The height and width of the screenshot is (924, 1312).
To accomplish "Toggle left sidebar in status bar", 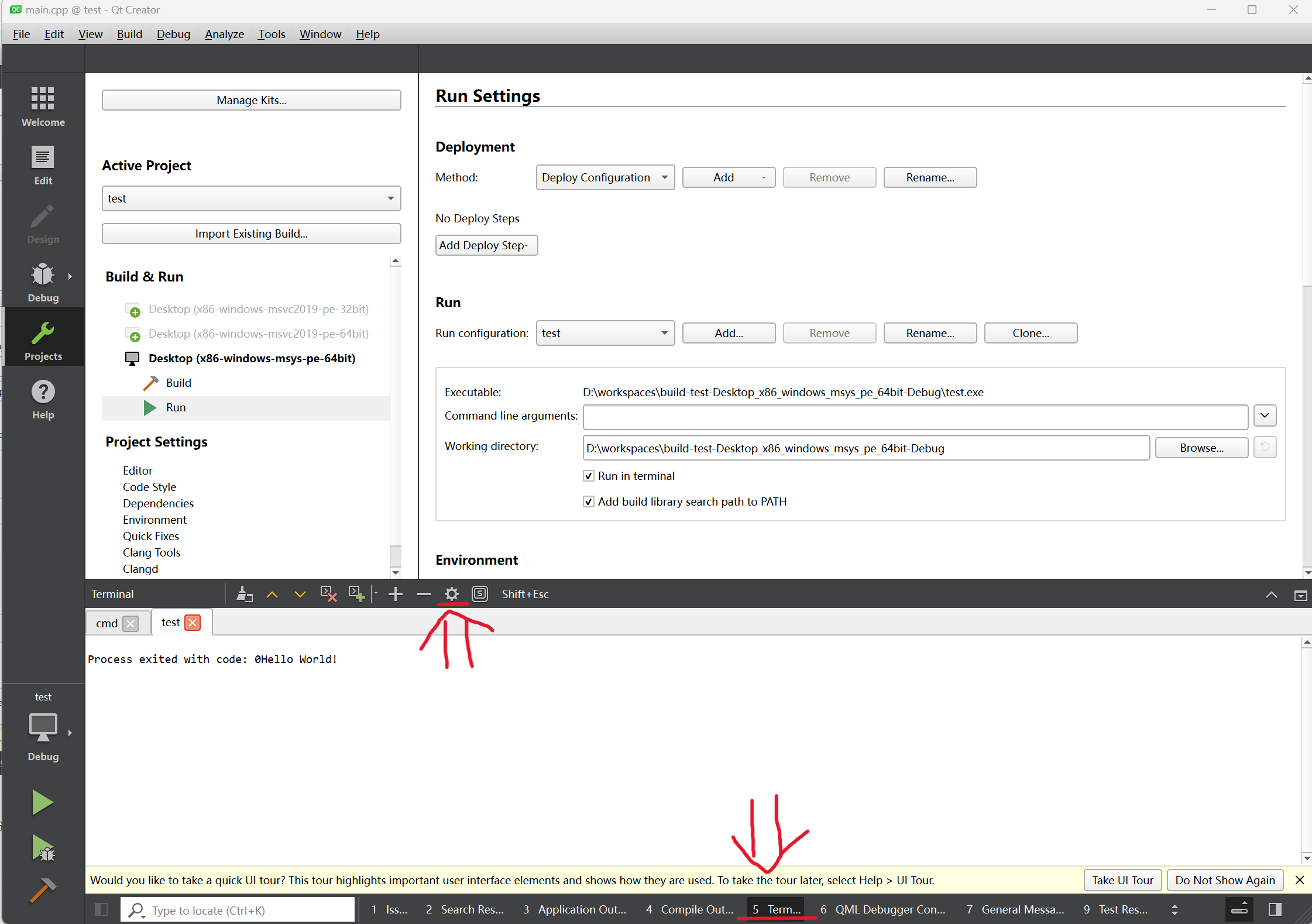I will (101, 909).
